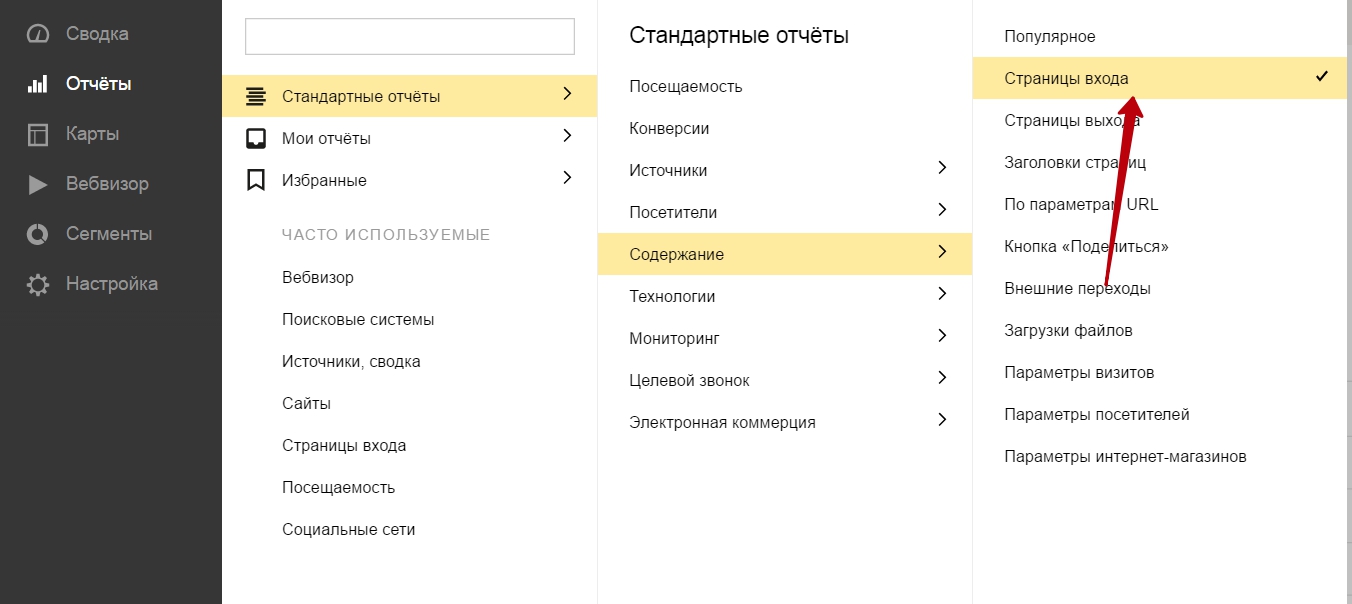Open the Настройка gear icon
The height and width of the screenshot is (604, 1352).
pos(37,284)
